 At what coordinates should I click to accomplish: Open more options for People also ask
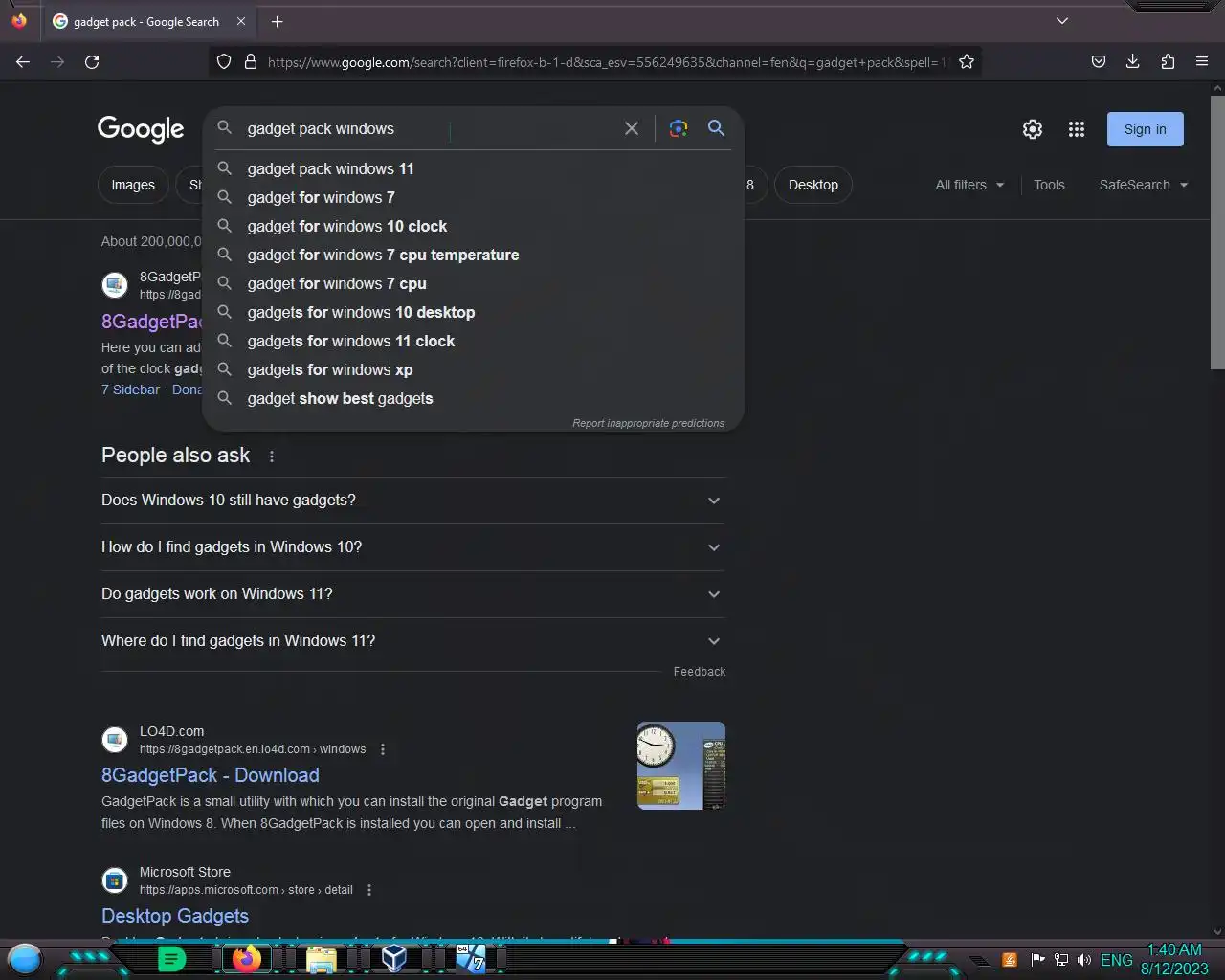[272, 457]
